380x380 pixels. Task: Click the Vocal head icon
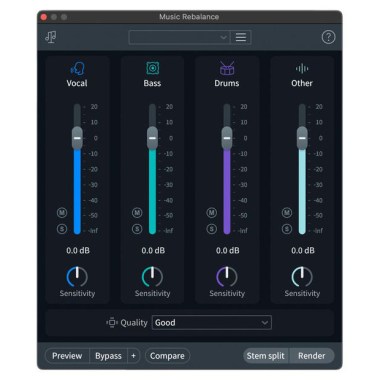(x=77, y=69)
